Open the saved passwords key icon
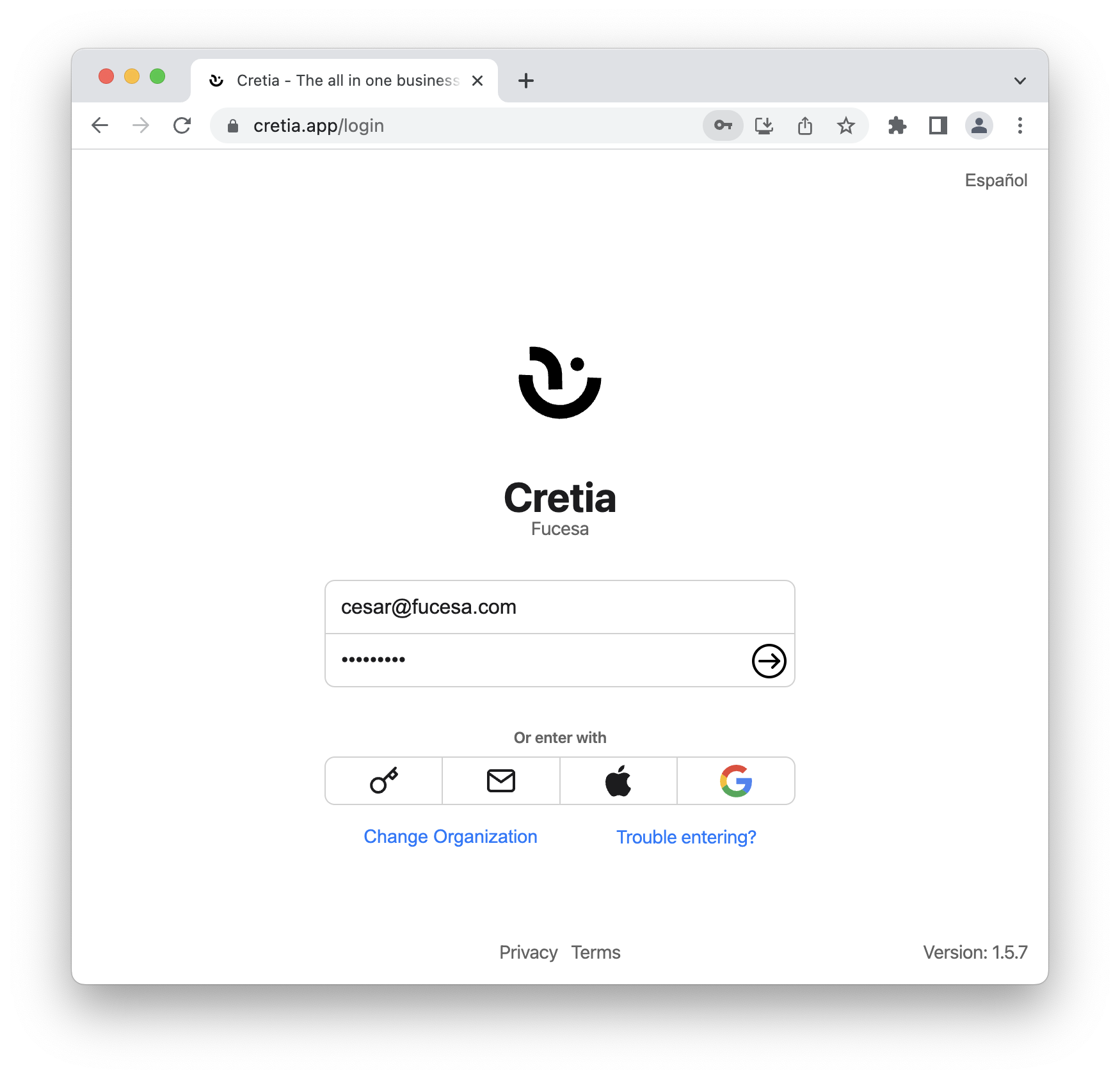The width and height of the screenshot is (1120, 1079). [723, 125]
